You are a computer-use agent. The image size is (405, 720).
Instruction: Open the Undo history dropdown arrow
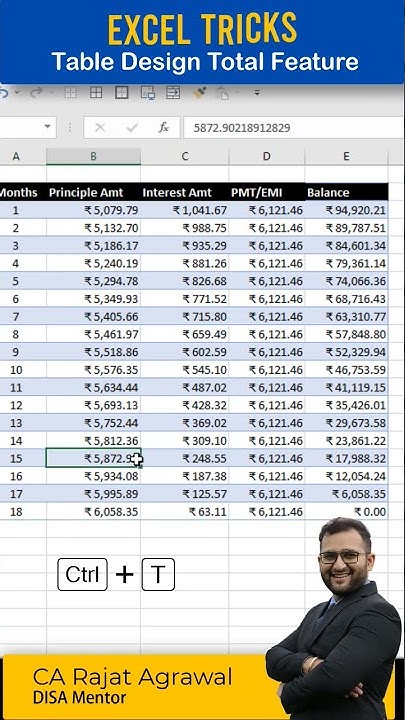point(17,93)
